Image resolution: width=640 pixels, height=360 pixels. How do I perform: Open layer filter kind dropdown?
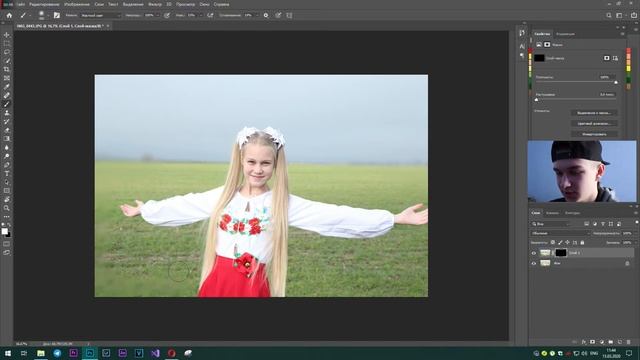[x=551, y=224]
